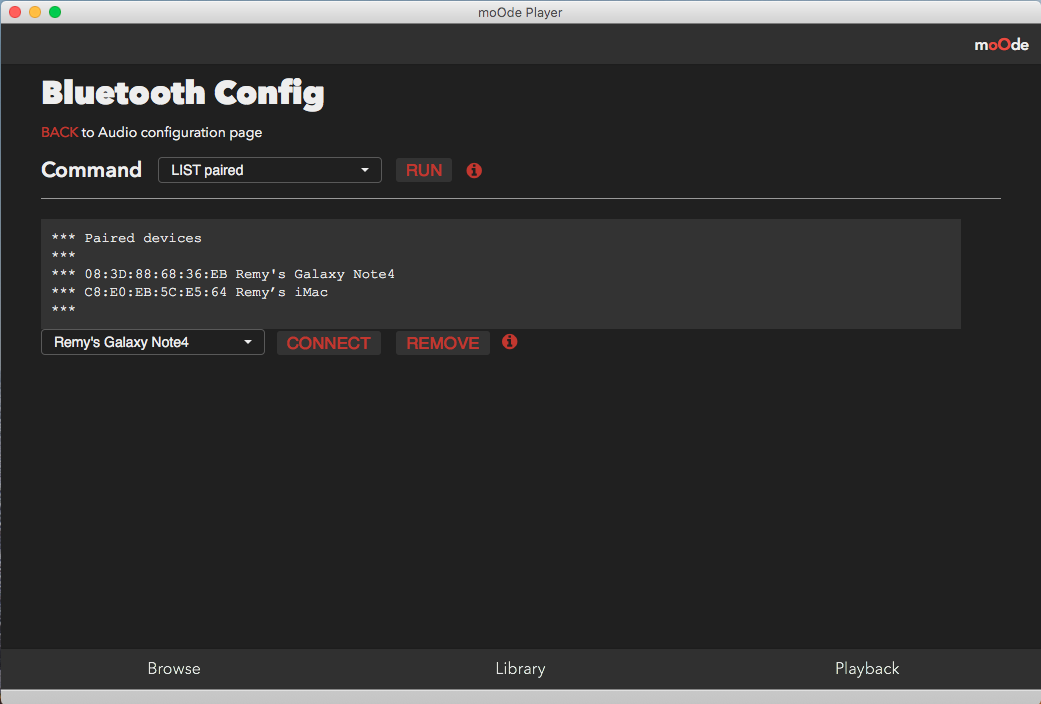Connect to the selected paired device
Image resolution: width=1041 pixels, height=704 pixels.
(329, 343)
